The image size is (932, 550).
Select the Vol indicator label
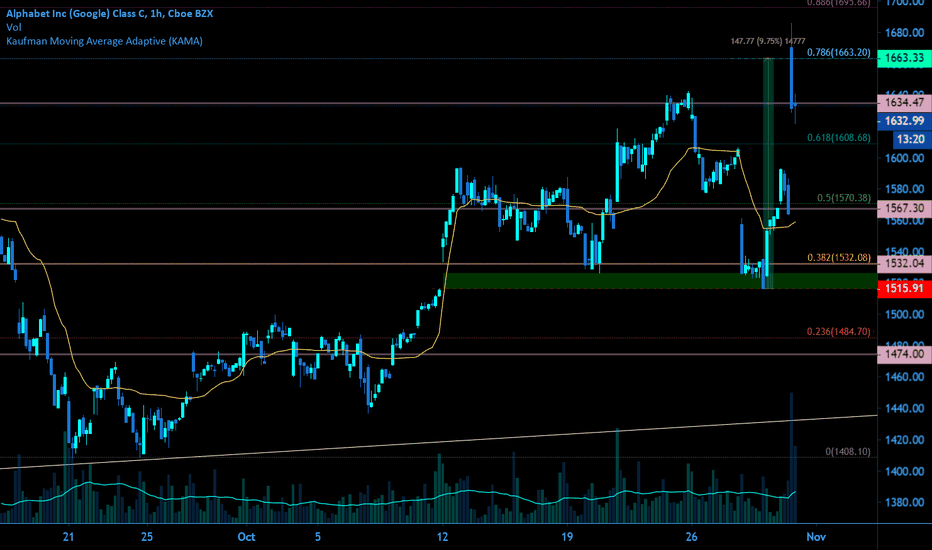[x=14, y=27]
